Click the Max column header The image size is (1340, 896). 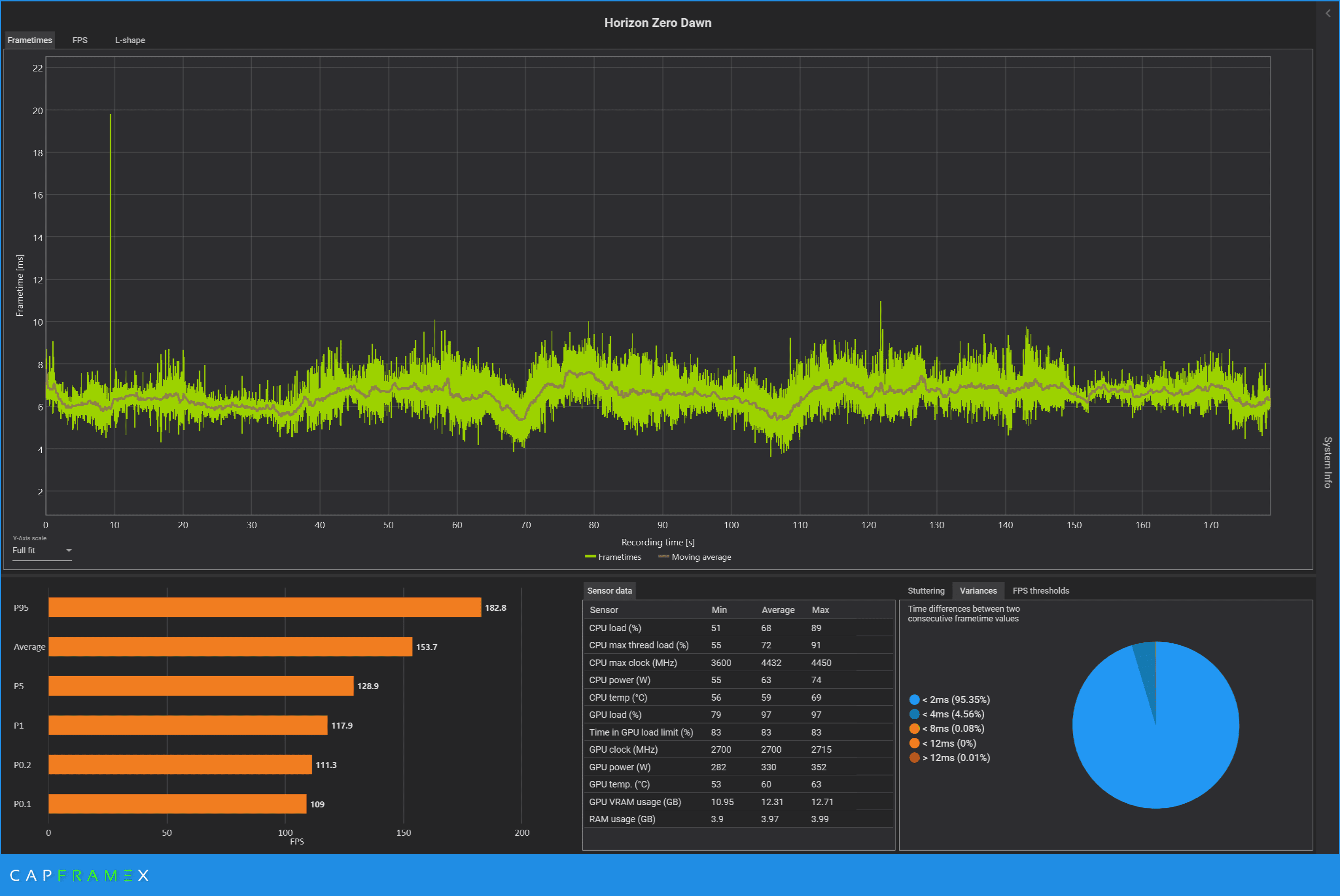[x=820, y=610]
